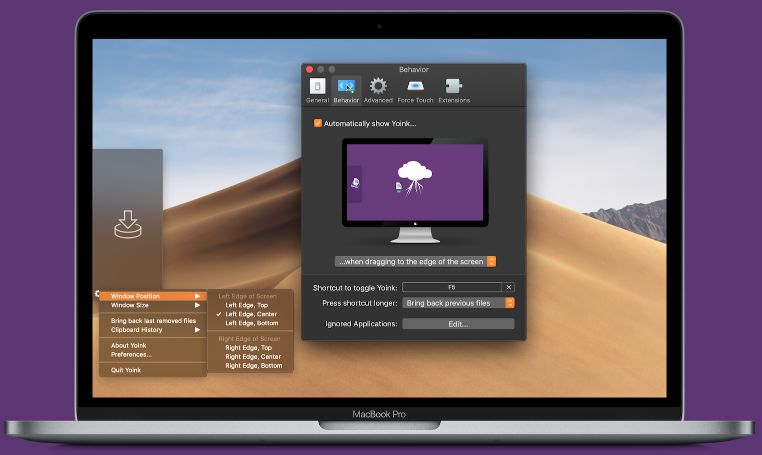The height and width of the screenshot is (455, 762).
Task: Open the Bring back previous files dropdown
Action: point(458,303)
